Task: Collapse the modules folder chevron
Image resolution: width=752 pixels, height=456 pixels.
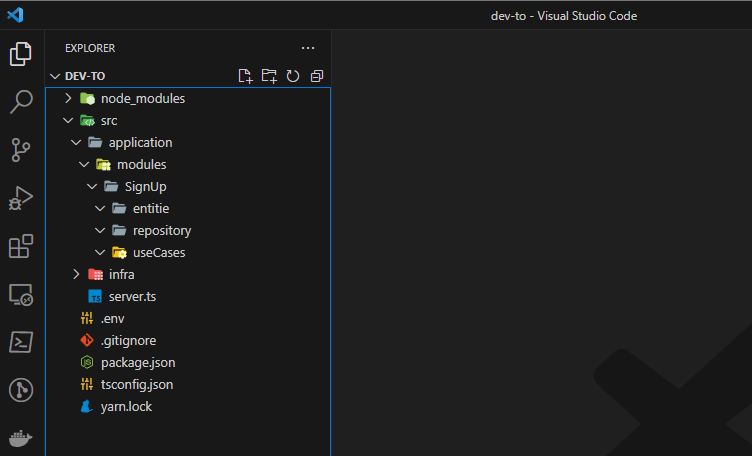Action: pos(84,164)
